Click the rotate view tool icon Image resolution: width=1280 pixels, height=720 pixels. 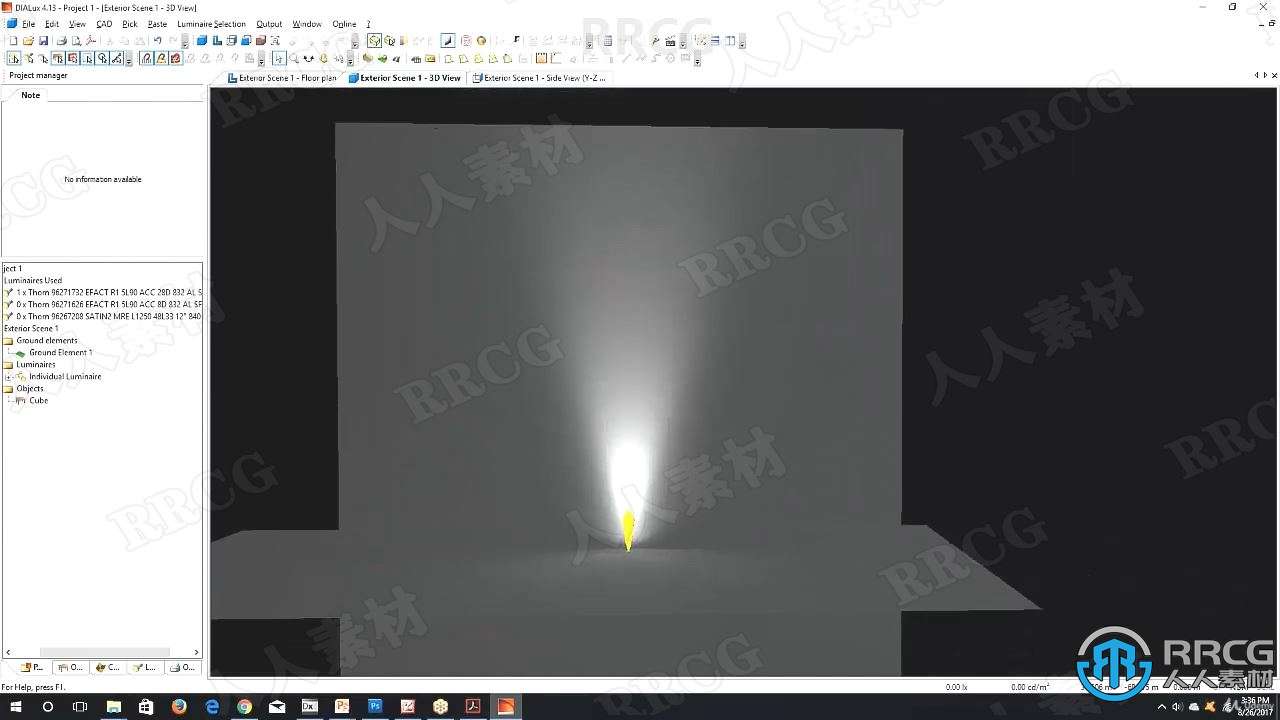click(309, 59)
